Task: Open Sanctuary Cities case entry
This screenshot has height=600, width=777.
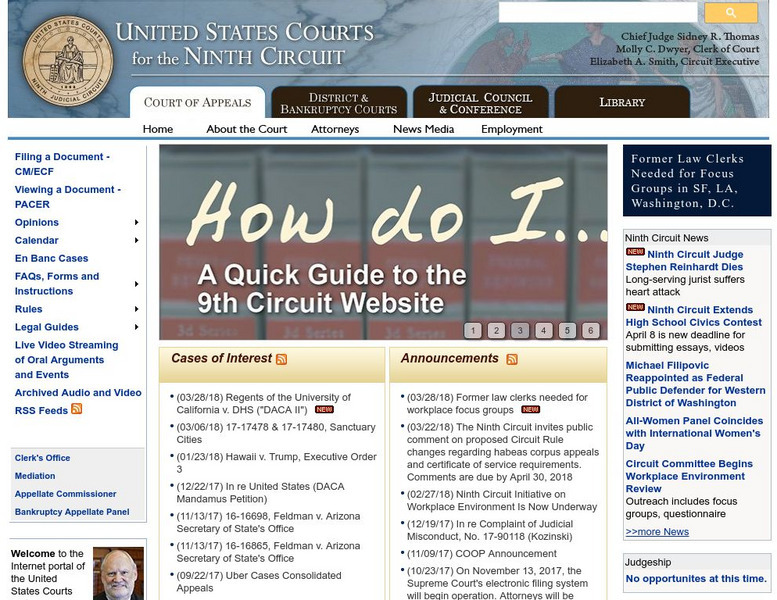Action: [276, 433]
